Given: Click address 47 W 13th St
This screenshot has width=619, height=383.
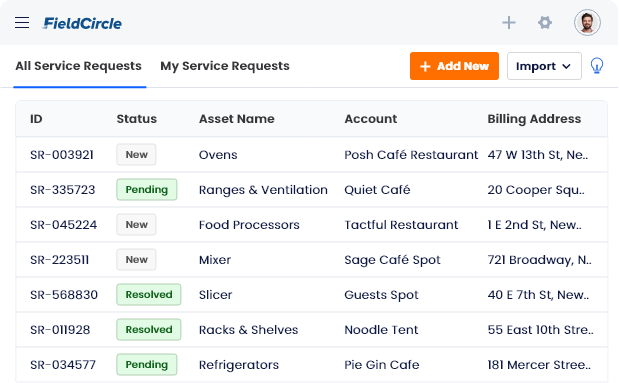Looking at the screenshot, I should 538,155.
